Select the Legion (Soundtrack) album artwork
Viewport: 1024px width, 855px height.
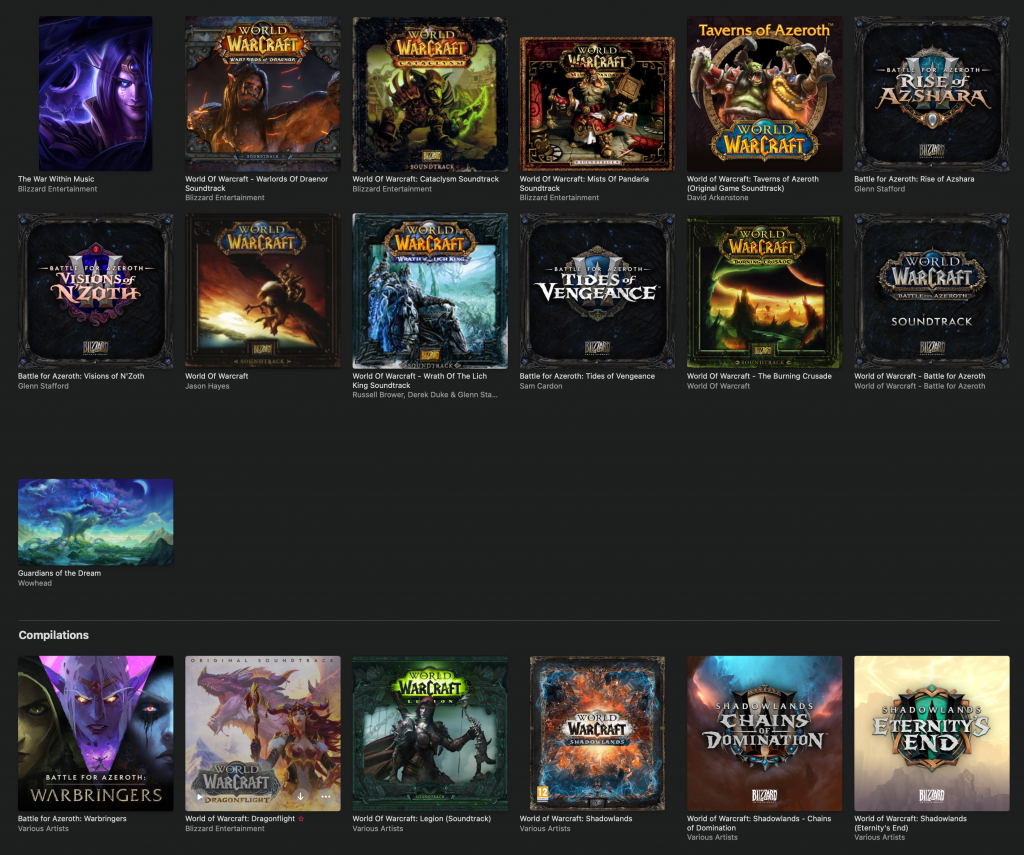coord(430,733)
